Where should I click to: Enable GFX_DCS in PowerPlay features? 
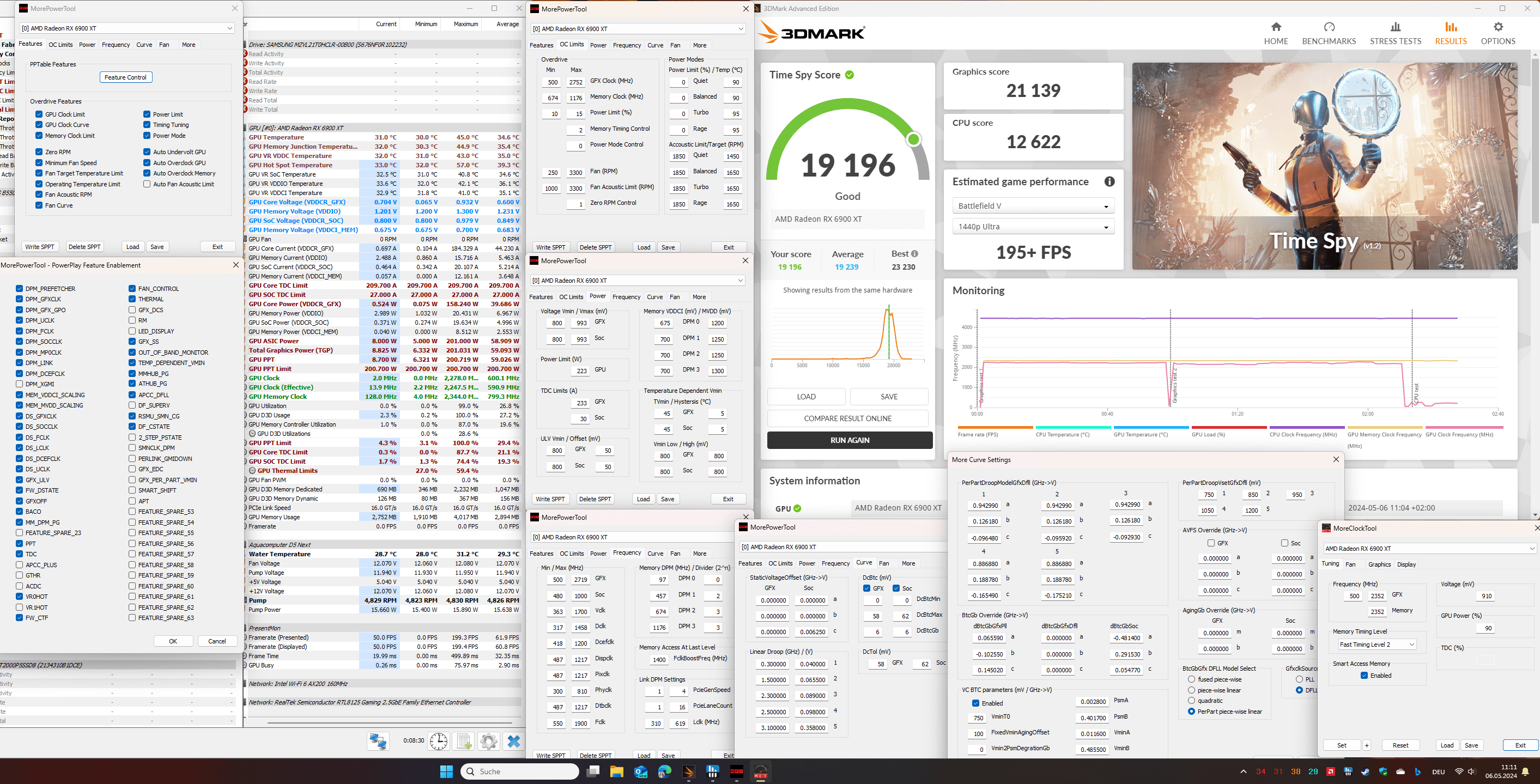tap(132, 309)
